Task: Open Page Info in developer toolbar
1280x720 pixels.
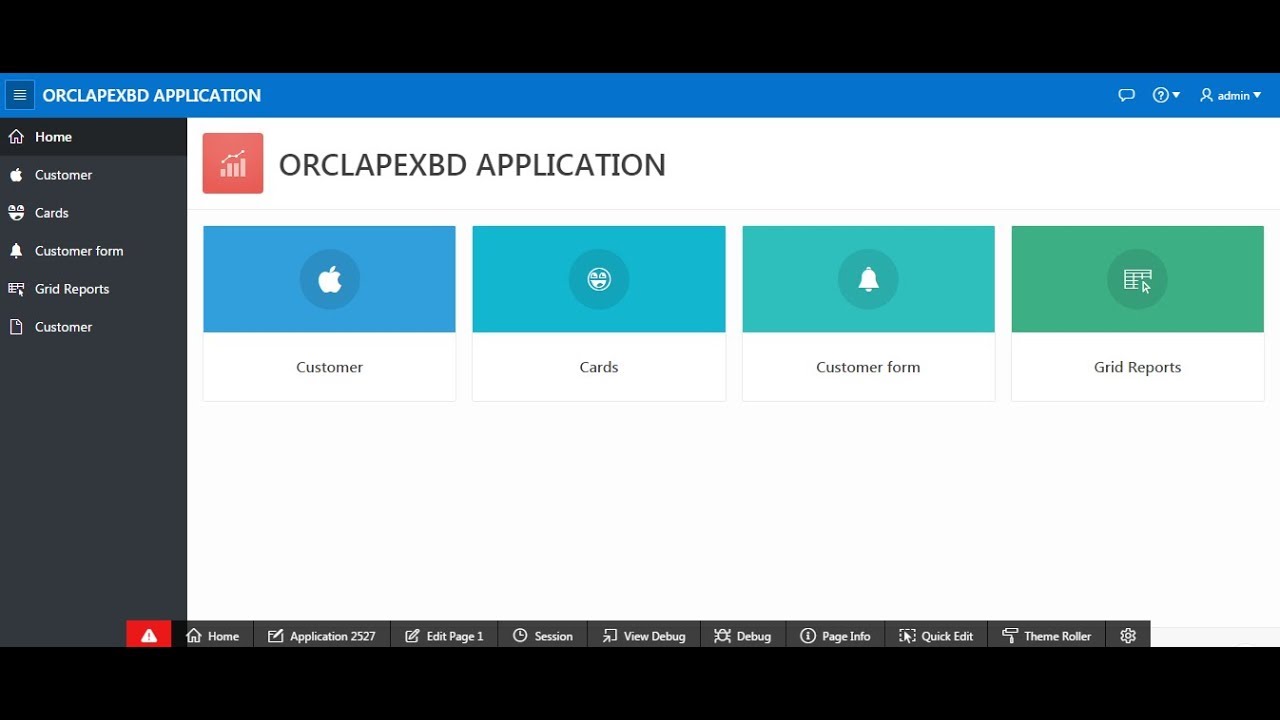Action: pos(836,636)
